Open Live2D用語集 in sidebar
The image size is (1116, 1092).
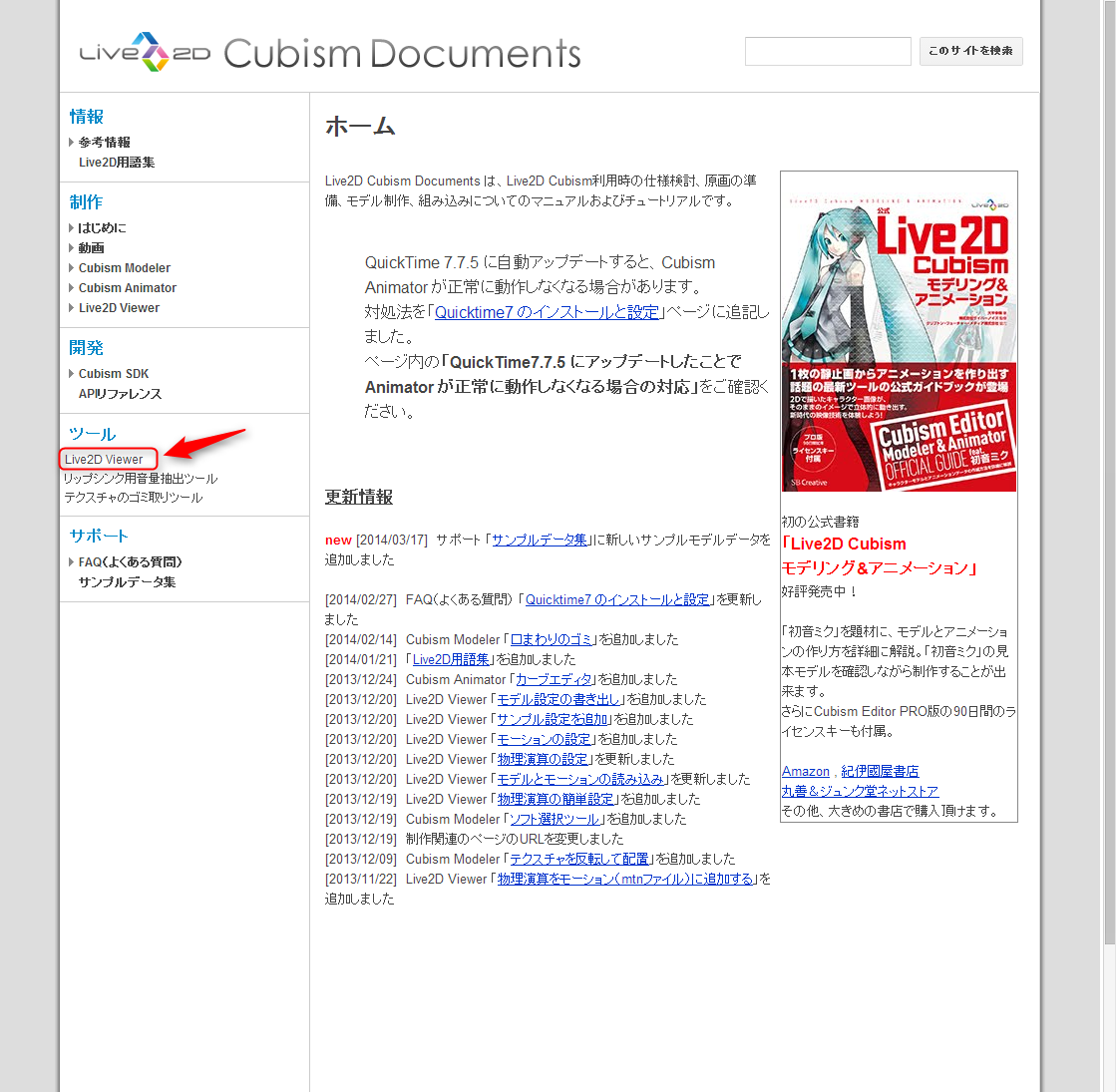116,163
